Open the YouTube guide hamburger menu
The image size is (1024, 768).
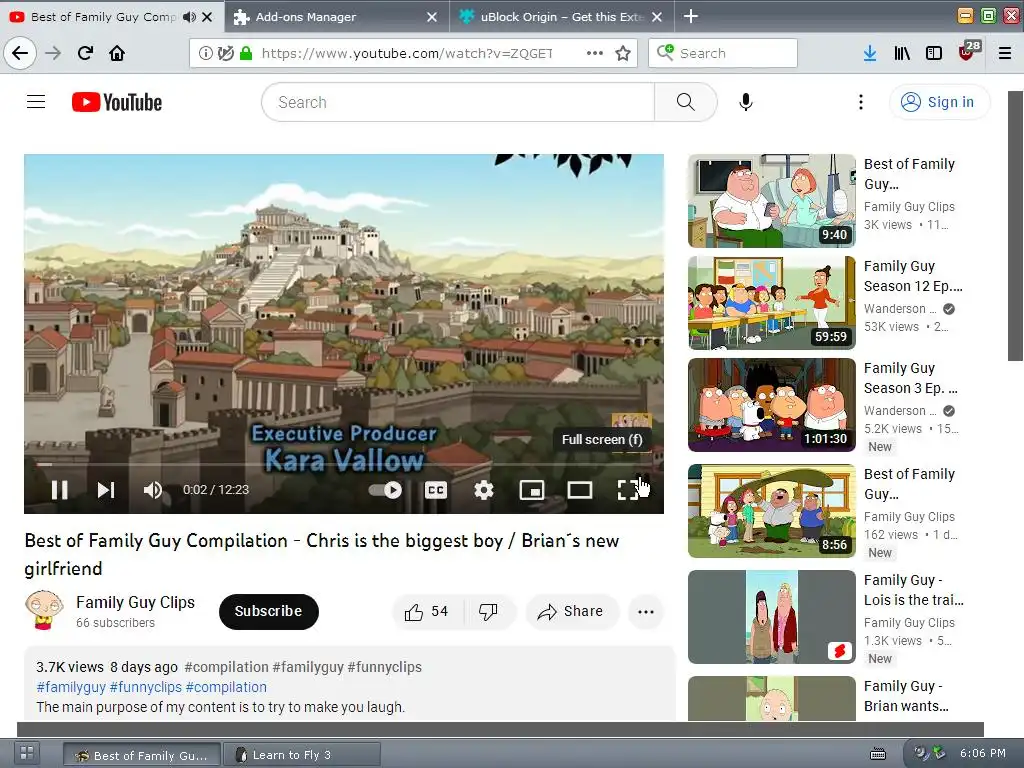click(36, 102)
